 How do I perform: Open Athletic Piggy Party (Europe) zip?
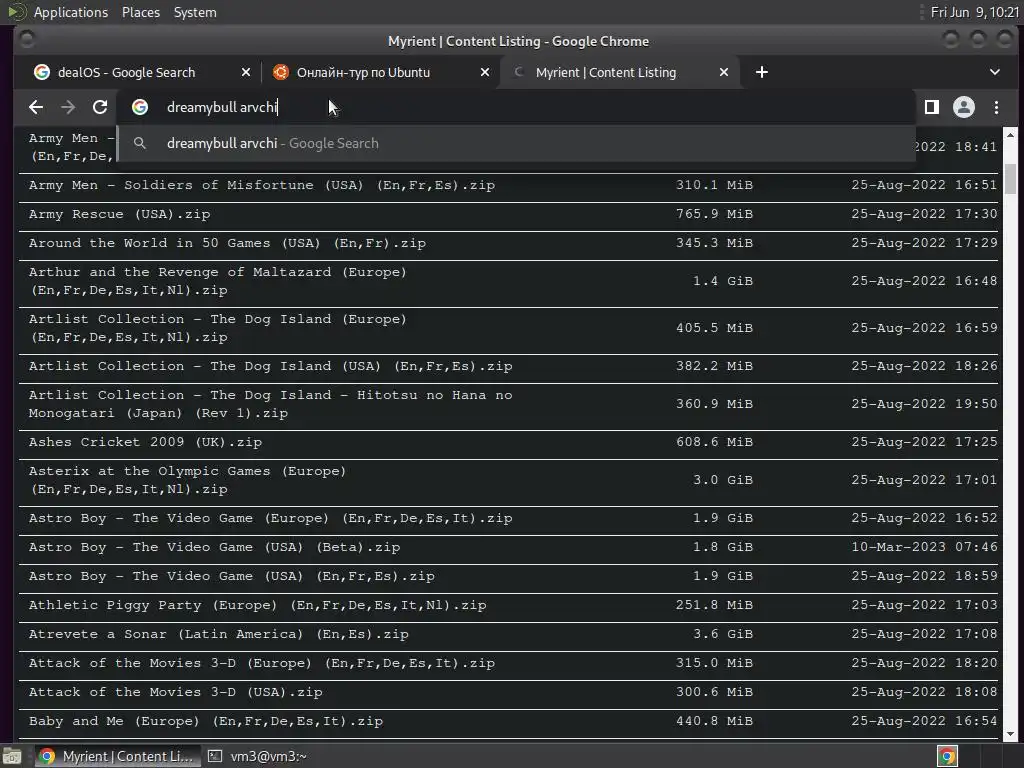coord(257,605)
